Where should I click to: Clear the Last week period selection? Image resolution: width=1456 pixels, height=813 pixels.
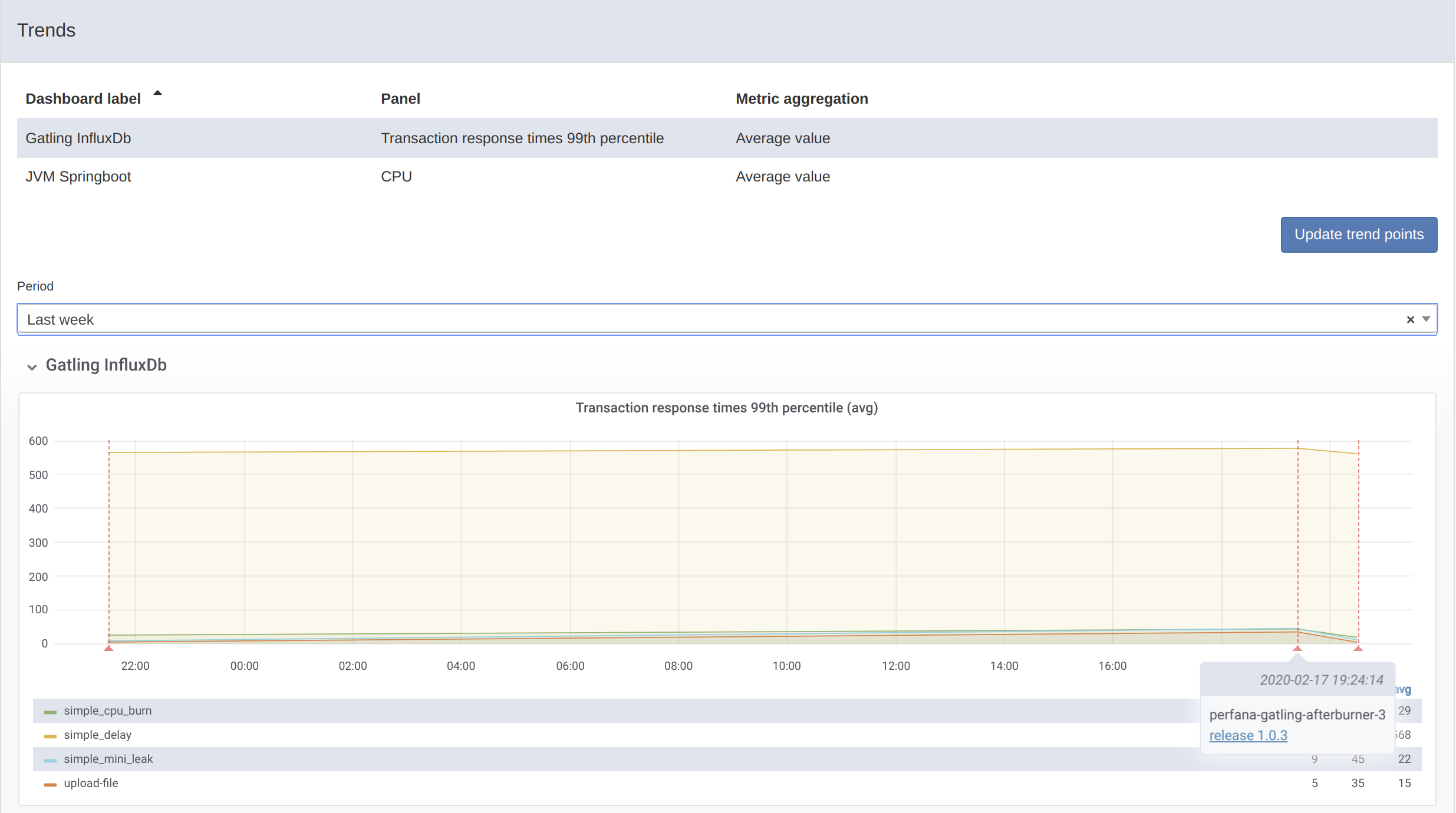click(x=1411, y=319)
